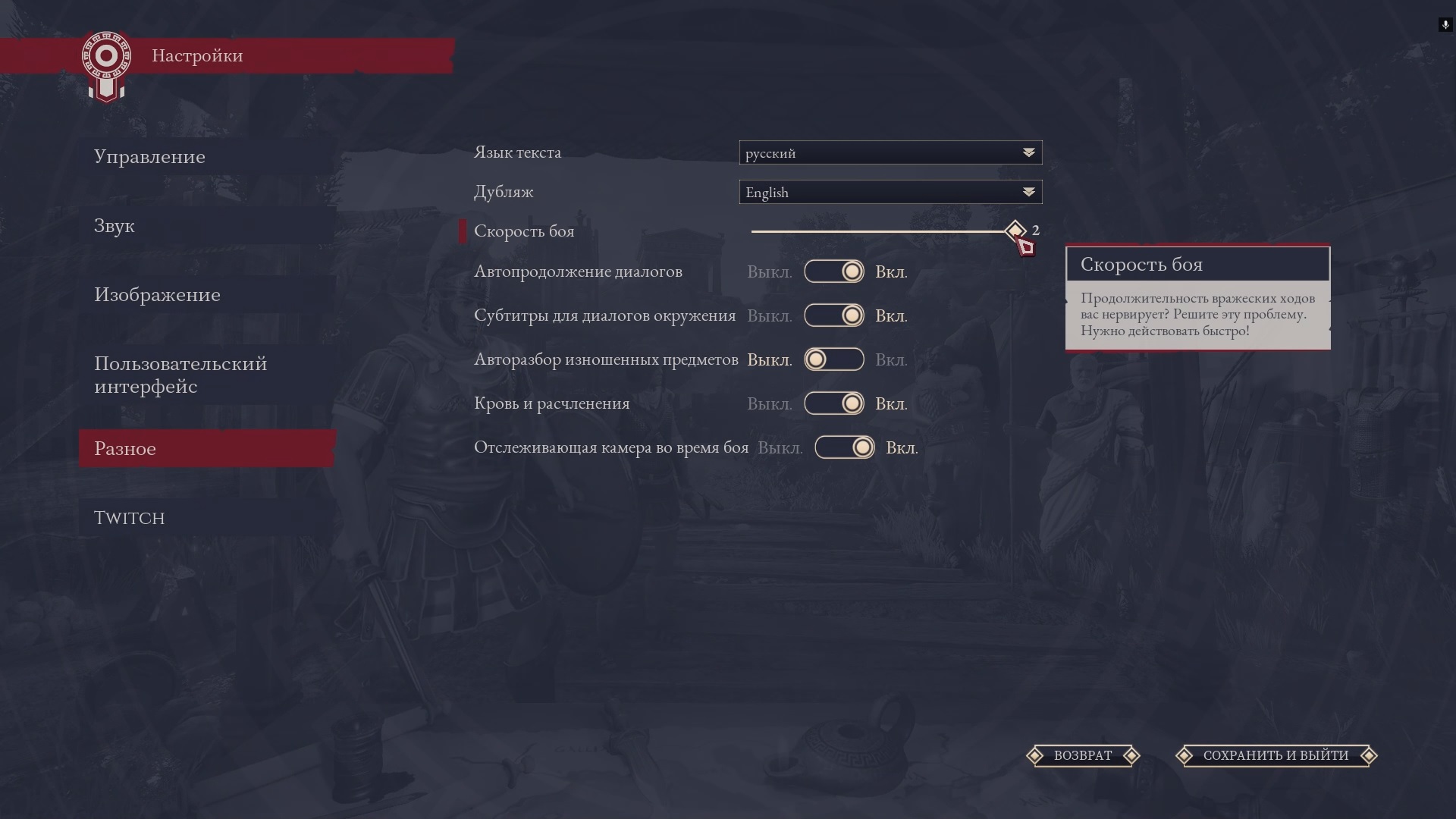Click the microphone icon in the top-right corner
Viewport: 1456px width, 819px height.
click(x=1445, y=25)
